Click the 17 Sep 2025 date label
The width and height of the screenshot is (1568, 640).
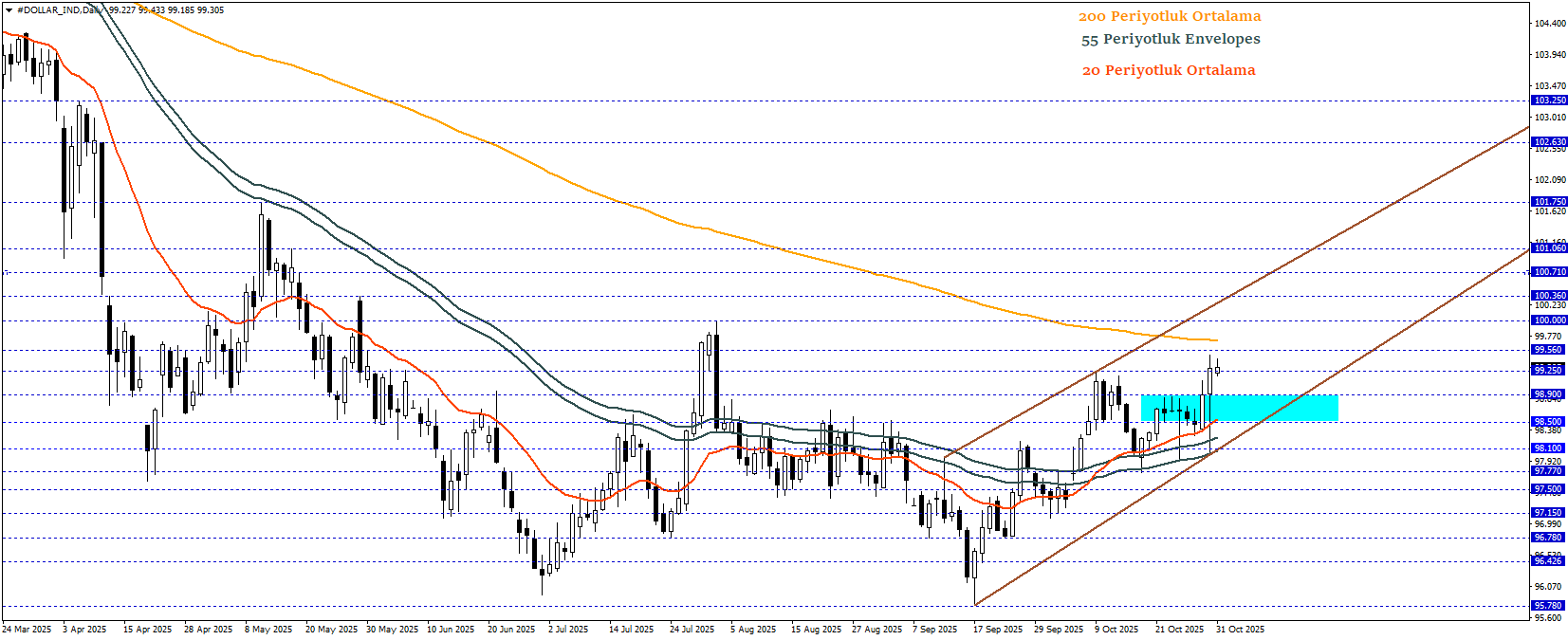click(x=998, y=630)
